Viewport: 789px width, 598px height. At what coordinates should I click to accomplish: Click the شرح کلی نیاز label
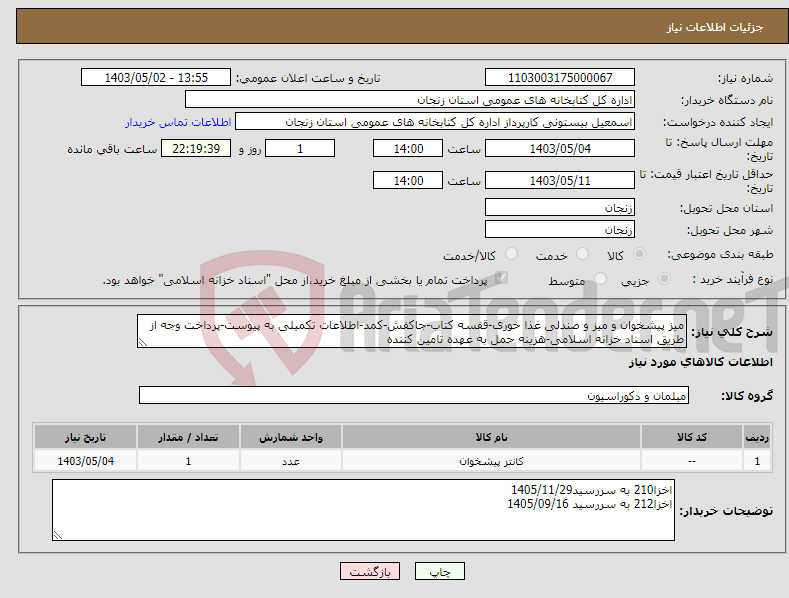point(732,332)
